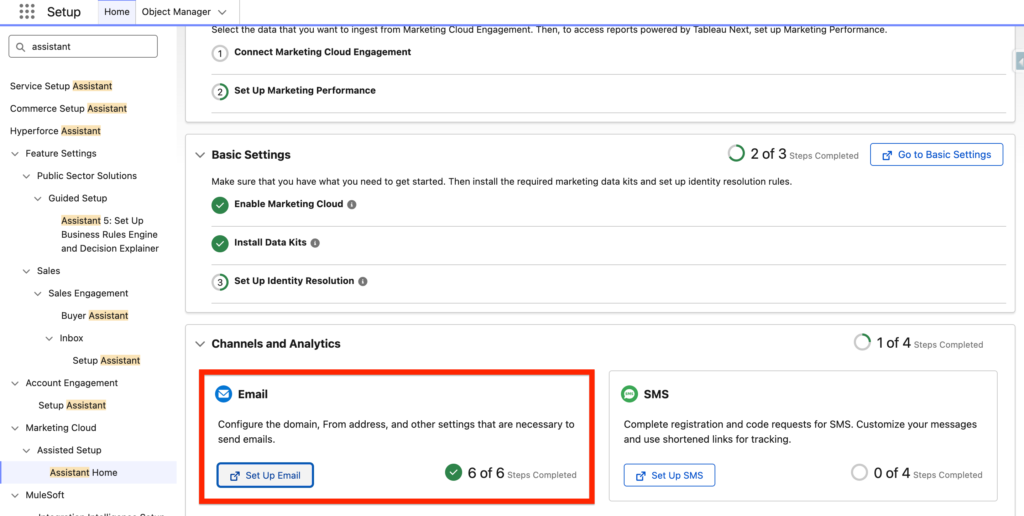Collapse the Channels and Analytics section

(199, 344)
